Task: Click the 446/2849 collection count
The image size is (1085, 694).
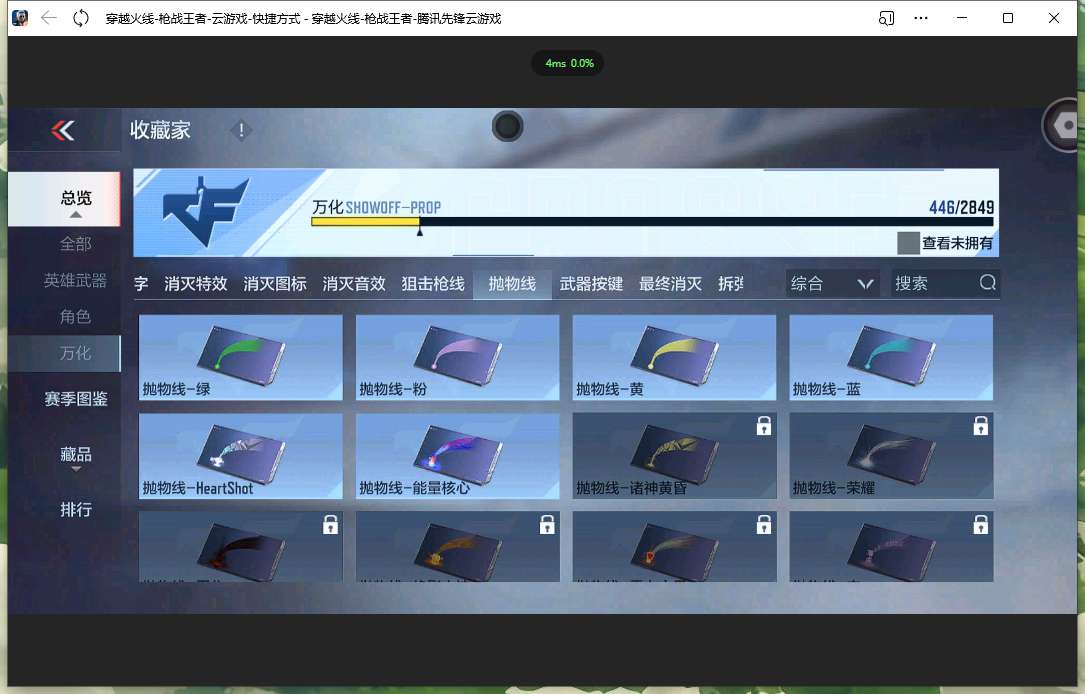Action: pos(961,207)
